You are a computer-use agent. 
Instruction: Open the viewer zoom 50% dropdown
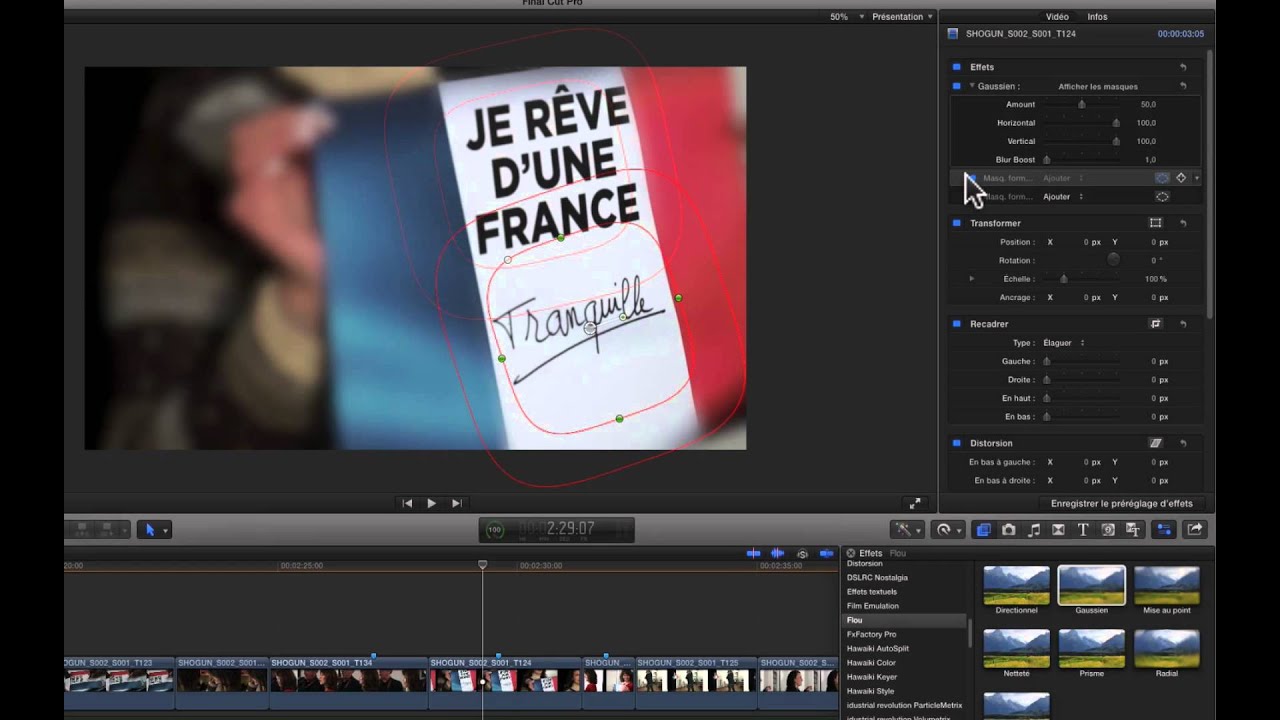[x=847, y=17]
